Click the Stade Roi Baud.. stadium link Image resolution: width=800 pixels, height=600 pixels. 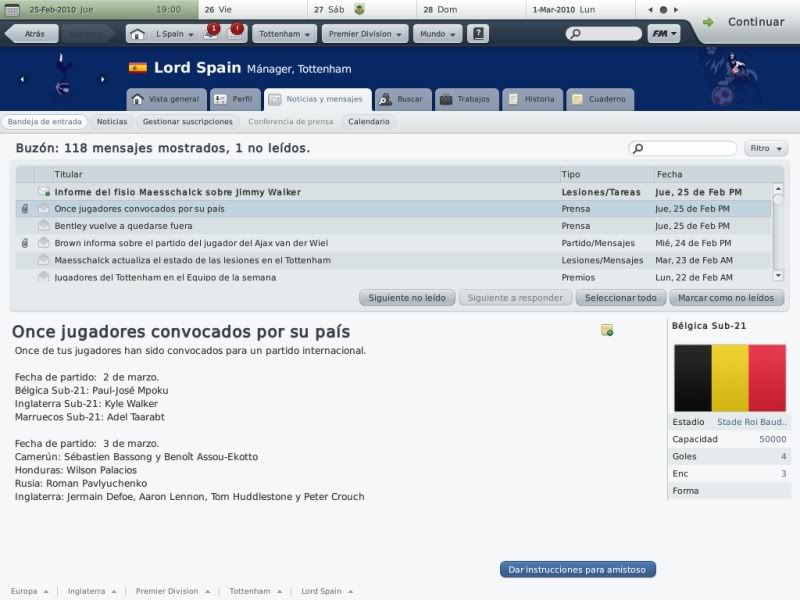(x=752, y=422)
